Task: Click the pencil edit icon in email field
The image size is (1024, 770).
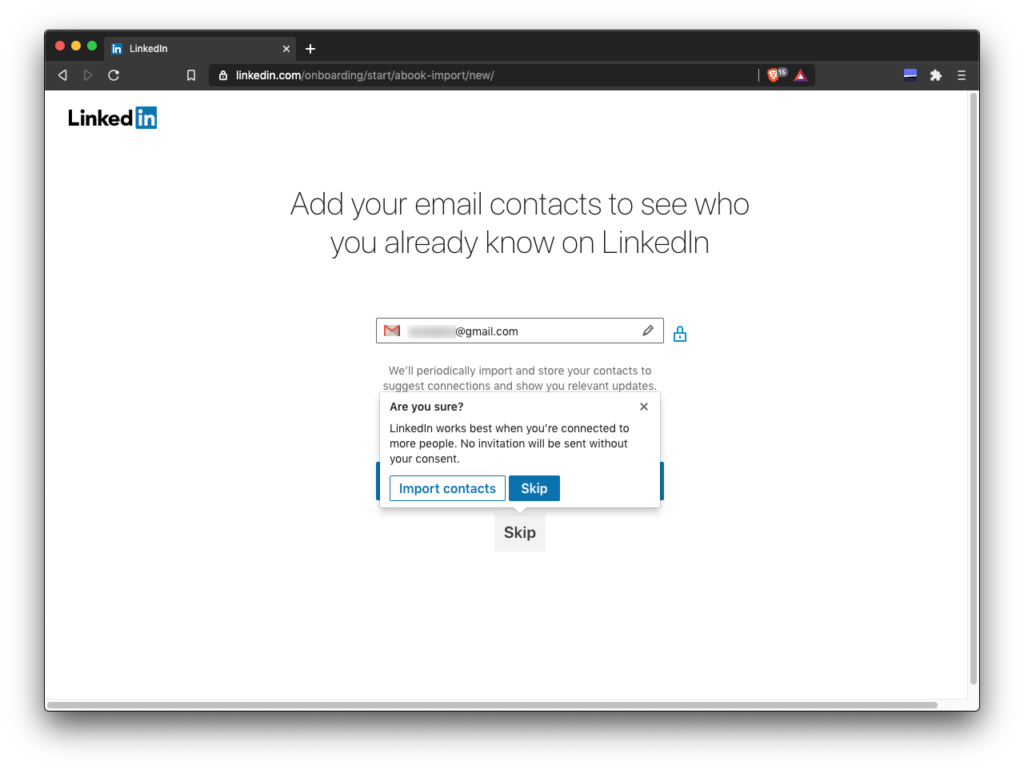Action: point(648,331)
